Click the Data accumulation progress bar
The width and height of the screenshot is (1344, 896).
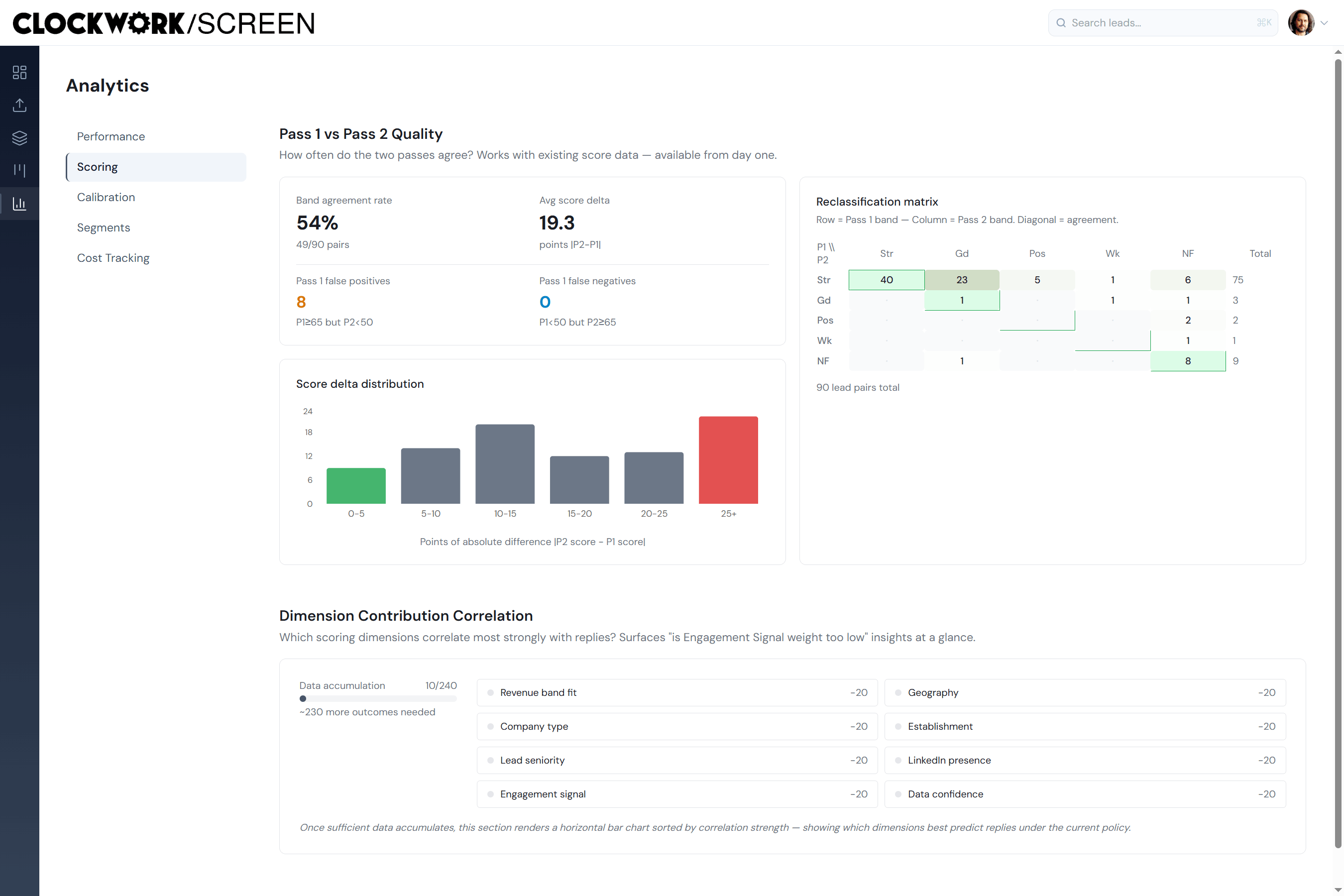pos(378,698)
